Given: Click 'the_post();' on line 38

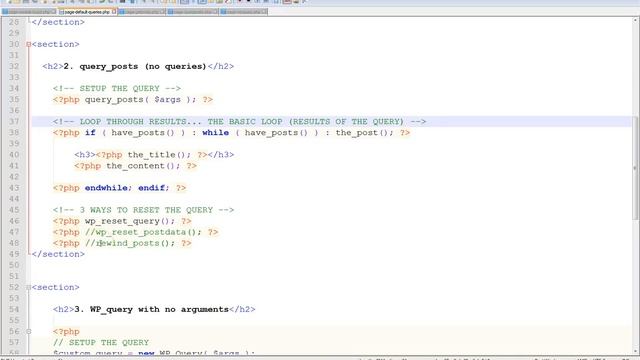Looking at the screenshot, I should pos(364,133).
